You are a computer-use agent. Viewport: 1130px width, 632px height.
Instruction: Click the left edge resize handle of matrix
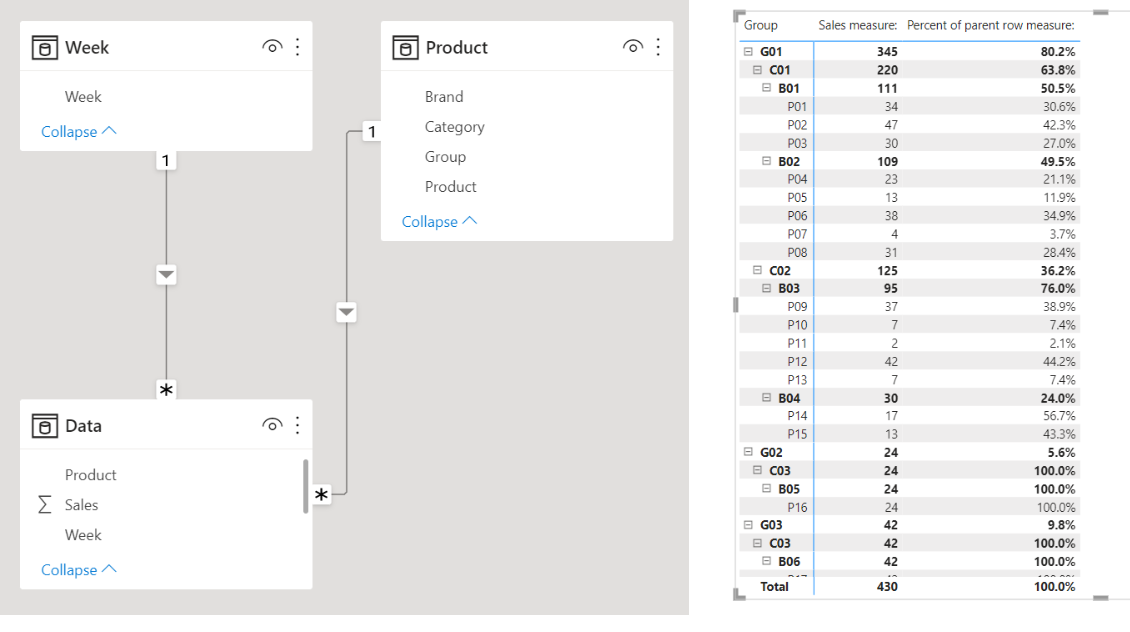735,305
